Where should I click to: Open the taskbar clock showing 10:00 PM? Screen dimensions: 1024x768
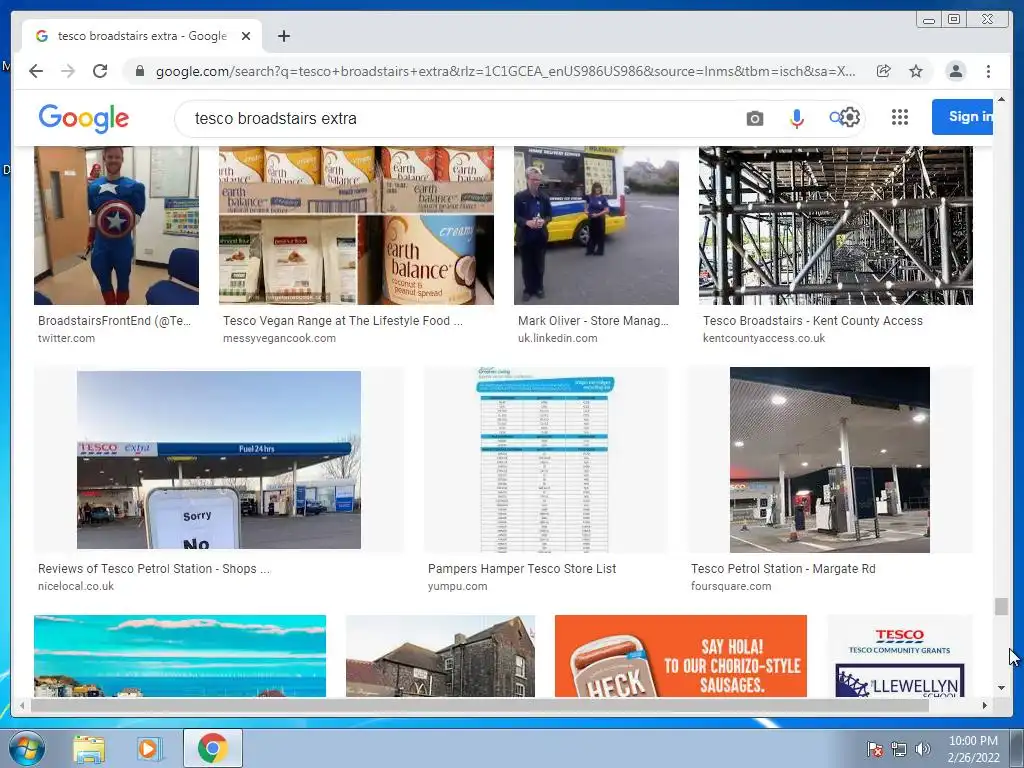973,749
